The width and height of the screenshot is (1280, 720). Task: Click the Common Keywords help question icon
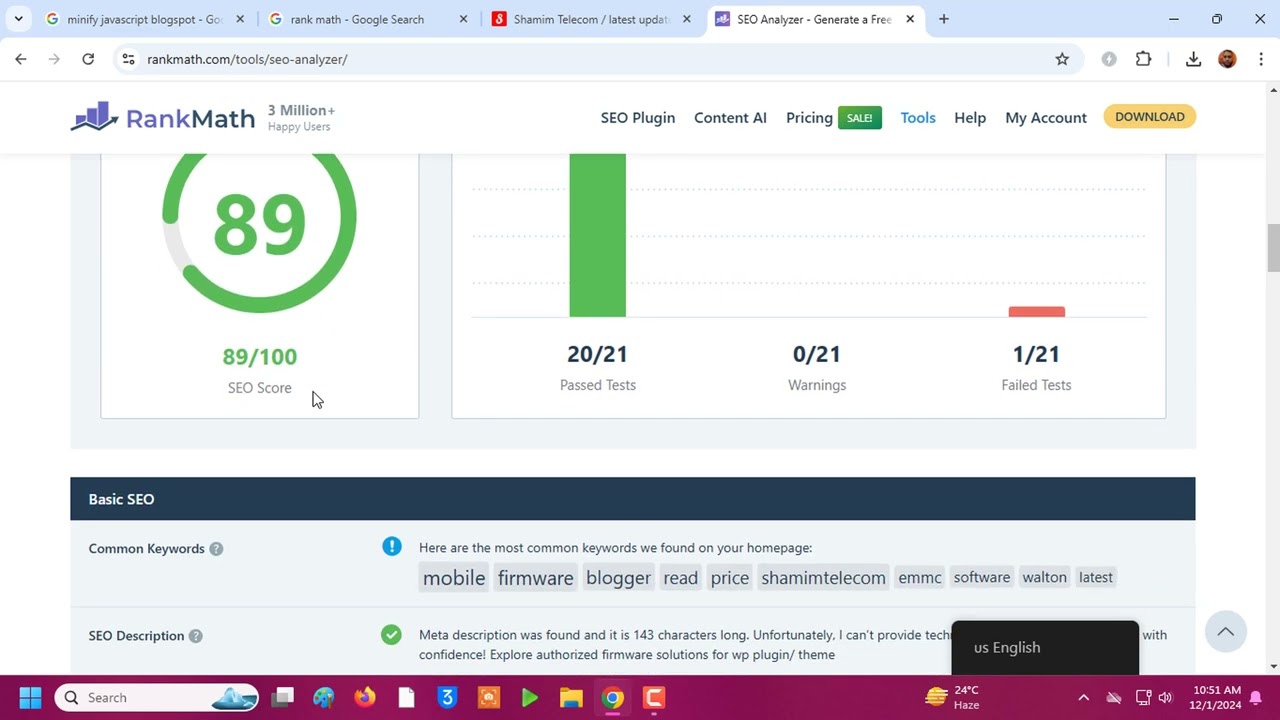pos(216,548)
